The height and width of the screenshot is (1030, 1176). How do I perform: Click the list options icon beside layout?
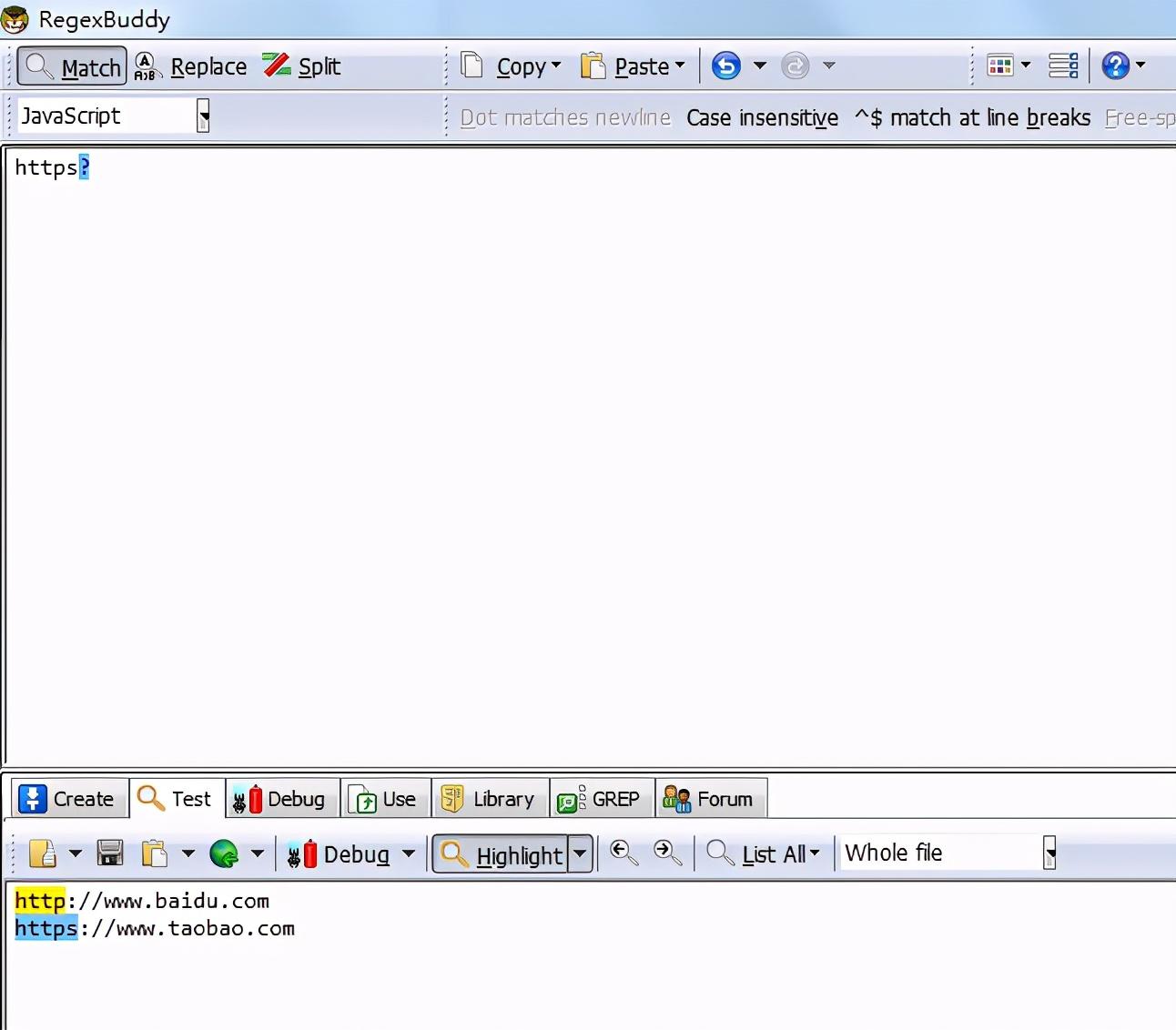coord(1063,66)
